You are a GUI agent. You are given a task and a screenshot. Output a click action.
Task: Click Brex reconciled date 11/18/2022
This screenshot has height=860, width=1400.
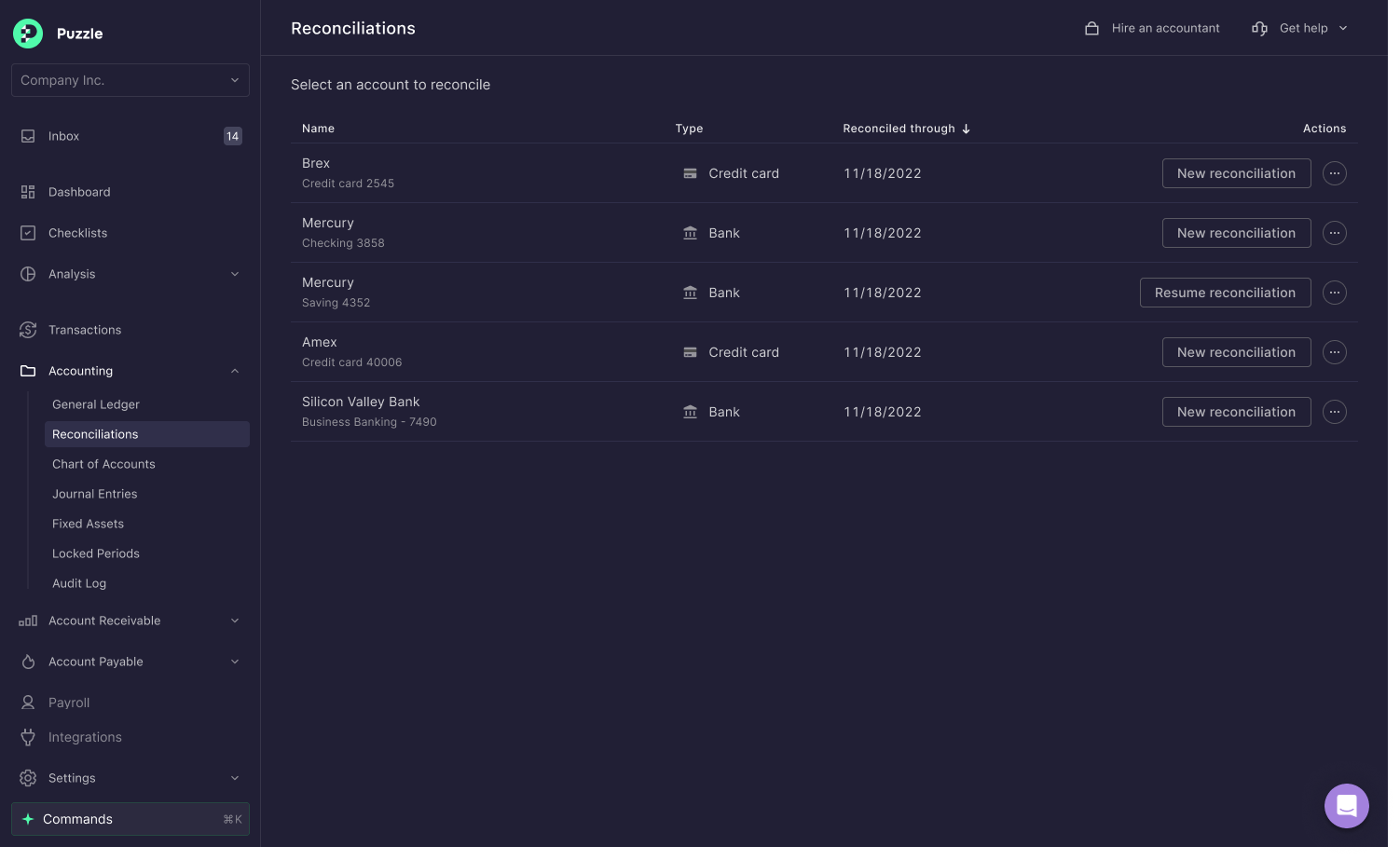tap(882, 173)
